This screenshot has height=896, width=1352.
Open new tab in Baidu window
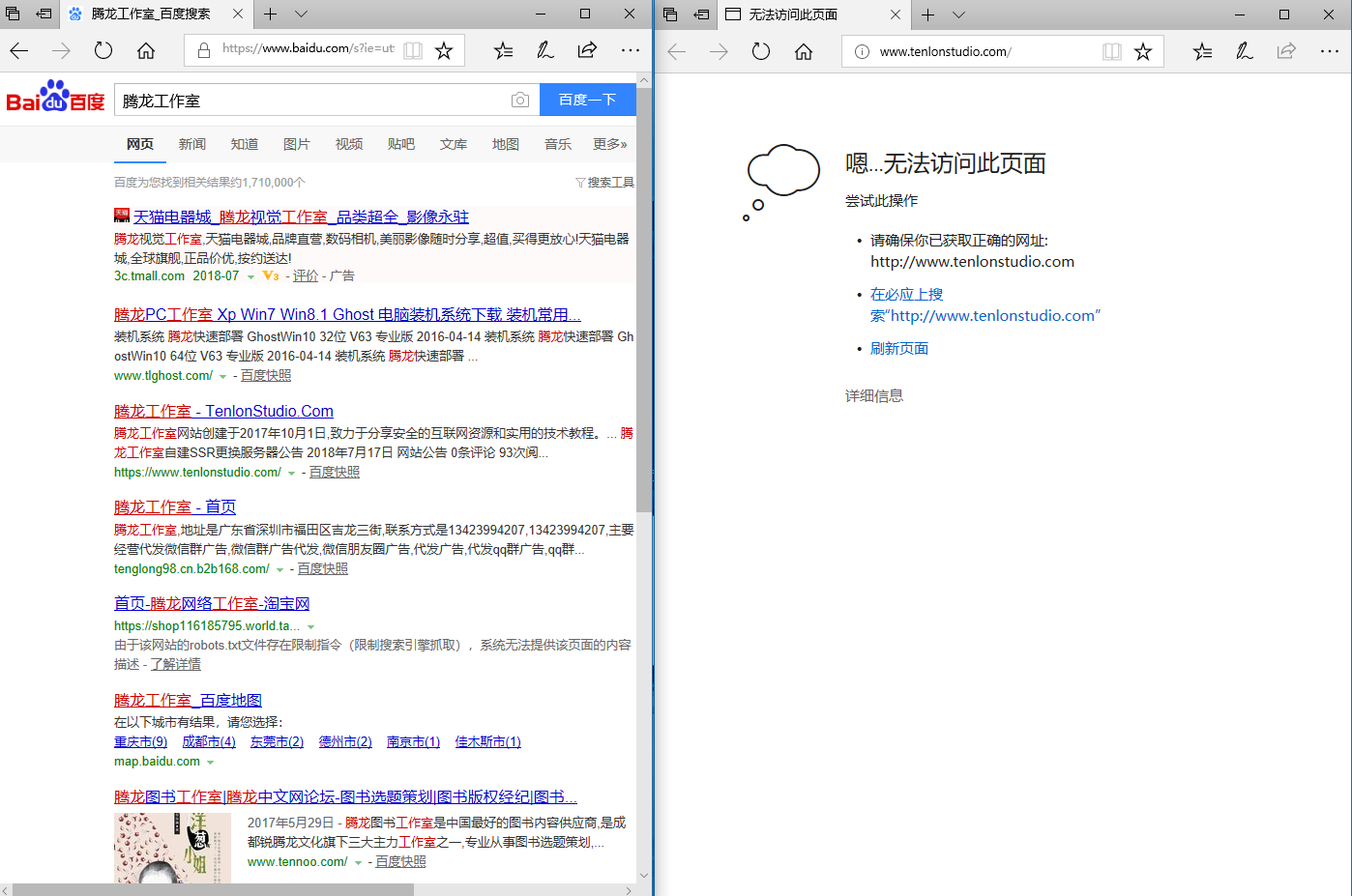click(271, 14)
